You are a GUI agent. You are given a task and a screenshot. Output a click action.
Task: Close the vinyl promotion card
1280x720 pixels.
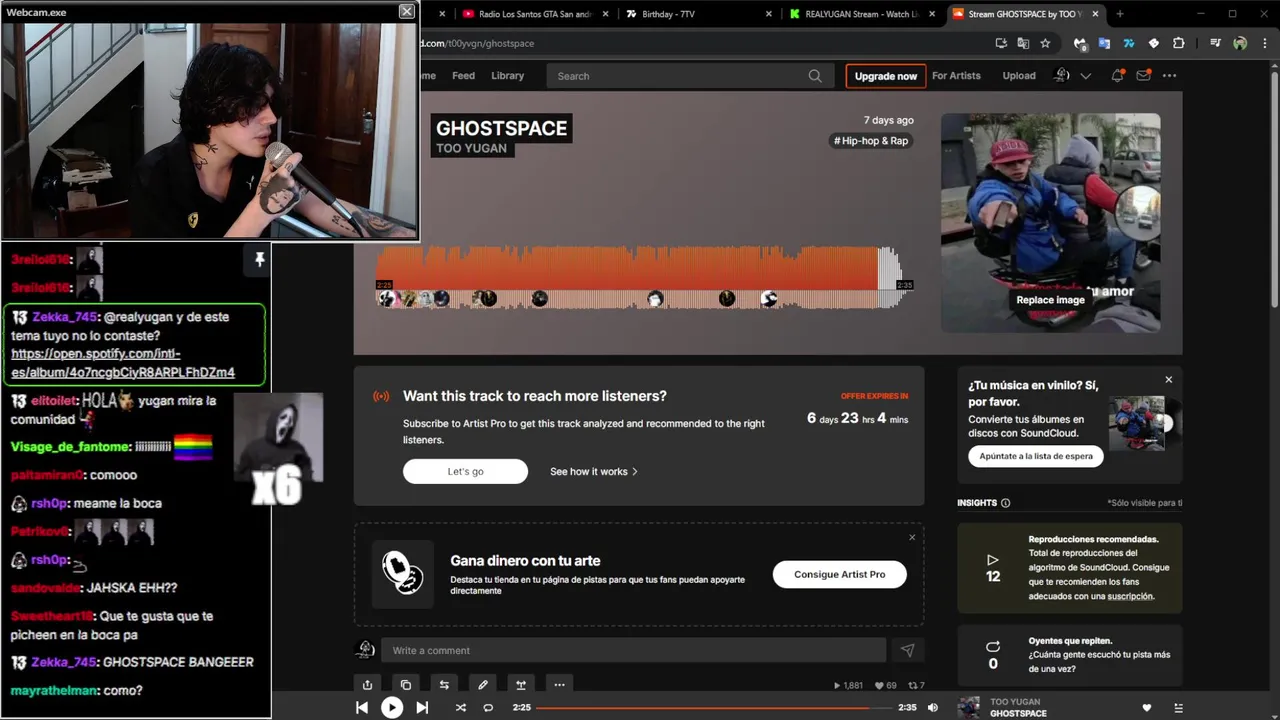tap(1168, 380)
